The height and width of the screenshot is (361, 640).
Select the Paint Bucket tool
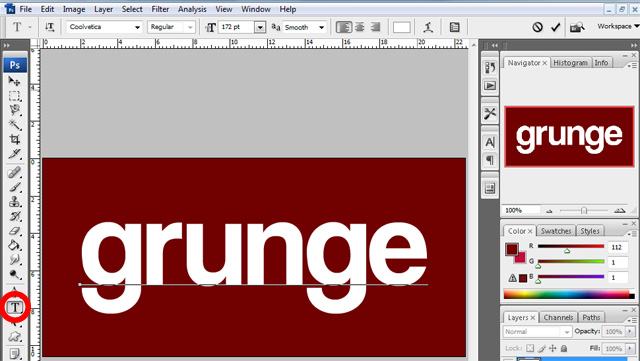[14, 245]
